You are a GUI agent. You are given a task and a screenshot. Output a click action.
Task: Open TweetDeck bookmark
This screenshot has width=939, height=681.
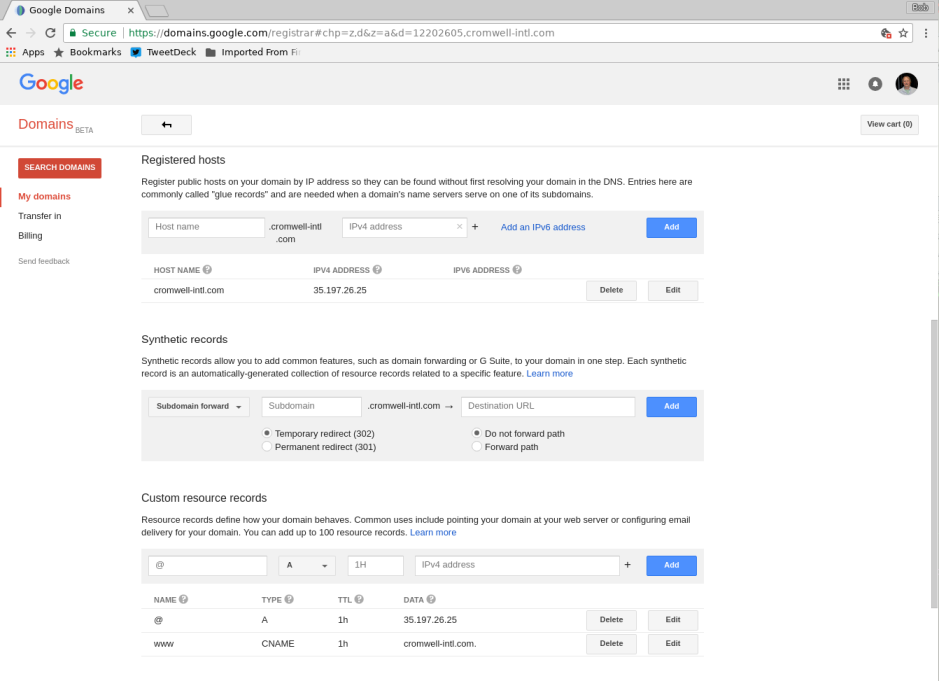click(163, 52)
